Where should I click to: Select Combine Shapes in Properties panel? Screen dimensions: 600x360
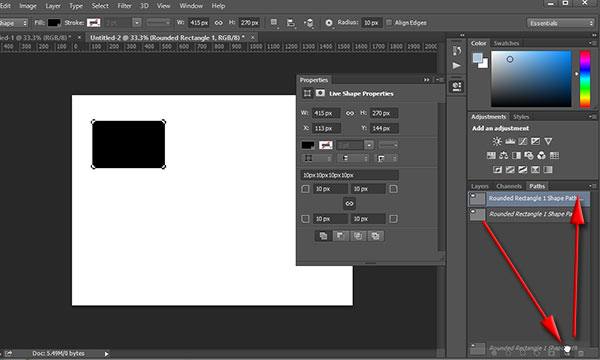[x=323, y=236]
